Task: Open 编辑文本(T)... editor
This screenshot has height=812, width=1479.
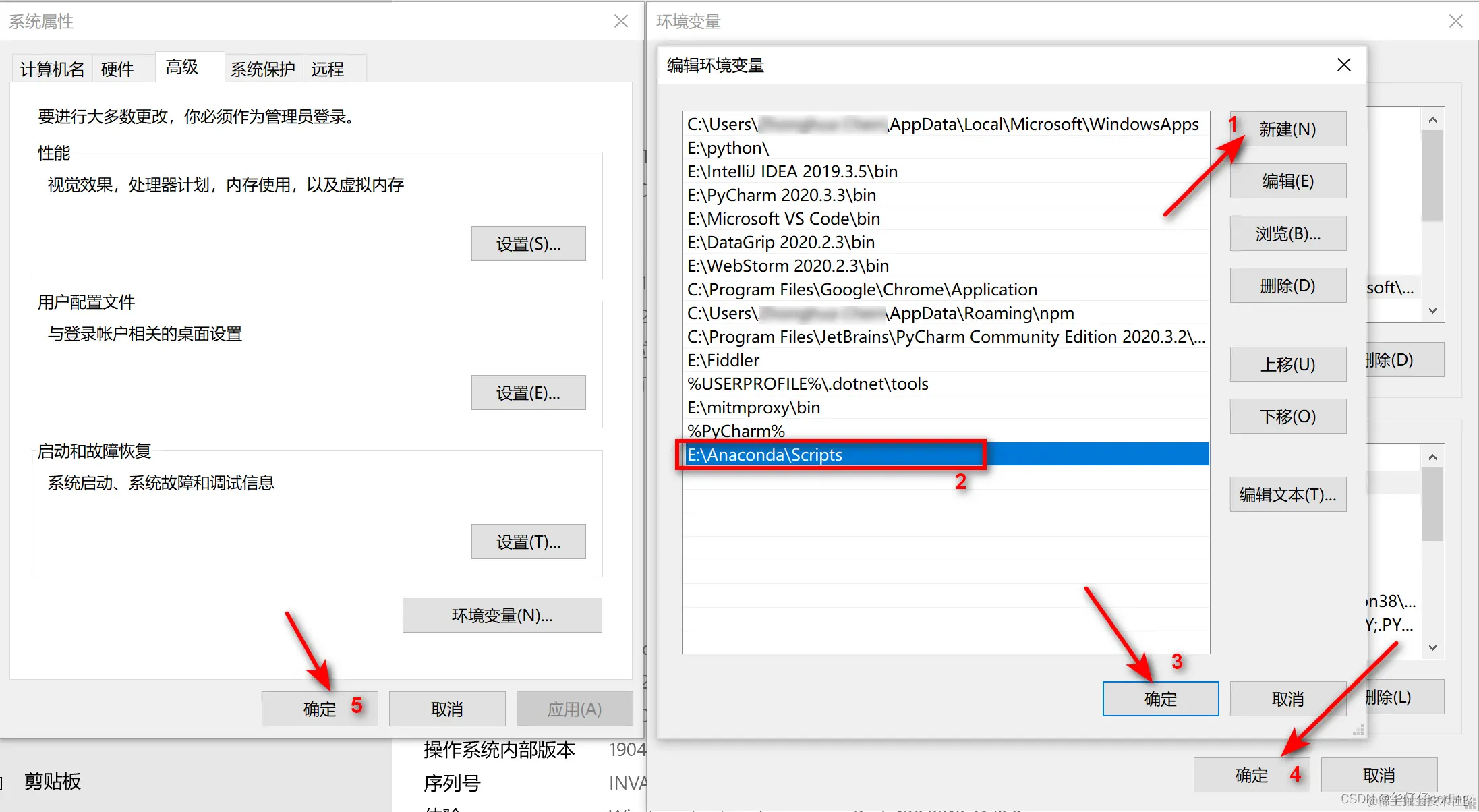Action: click(x=1287, y=494)
